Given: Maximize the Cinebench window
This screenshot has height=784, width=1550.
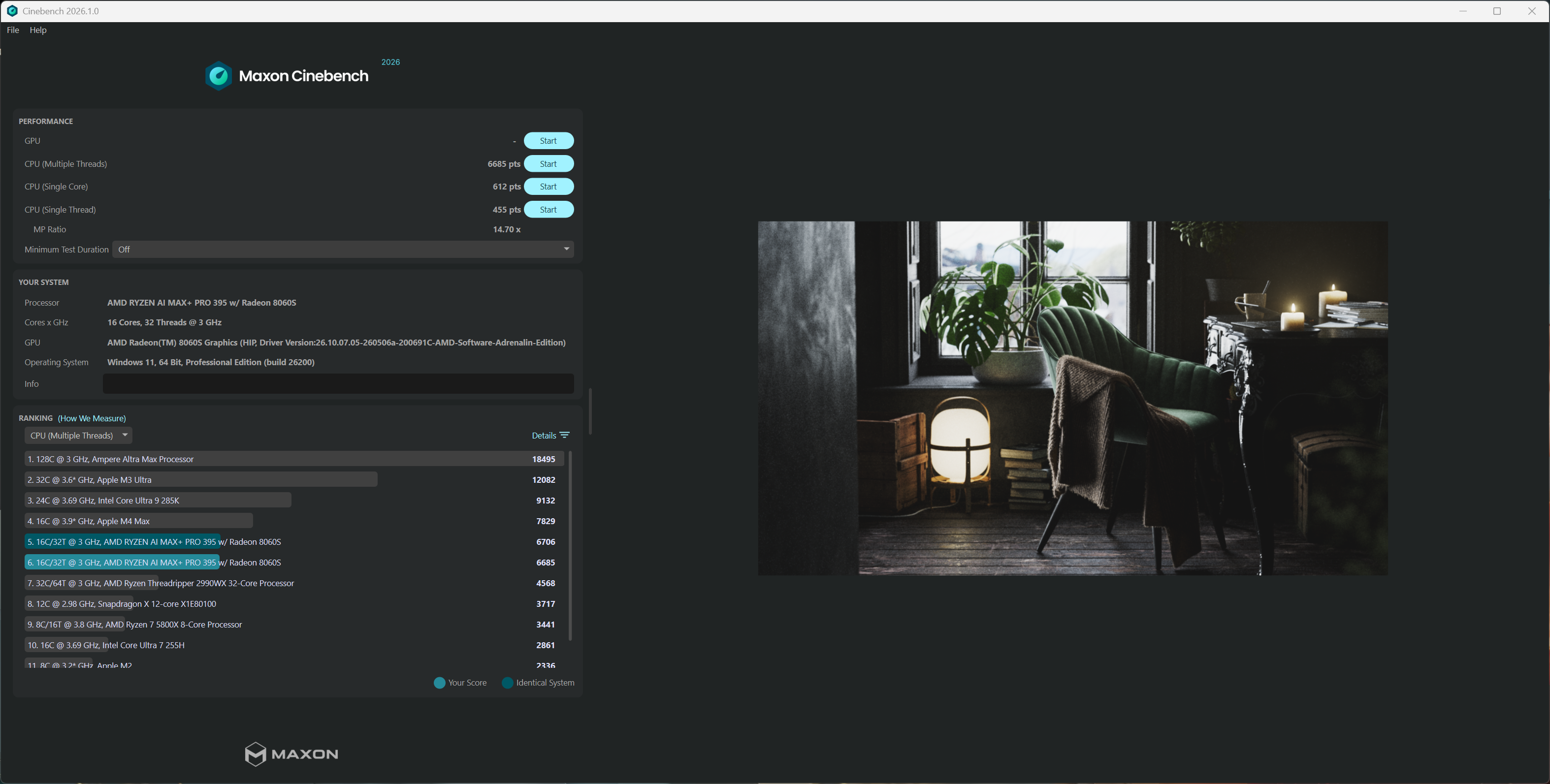Looking at the screenshot, I should [1497, 11].
